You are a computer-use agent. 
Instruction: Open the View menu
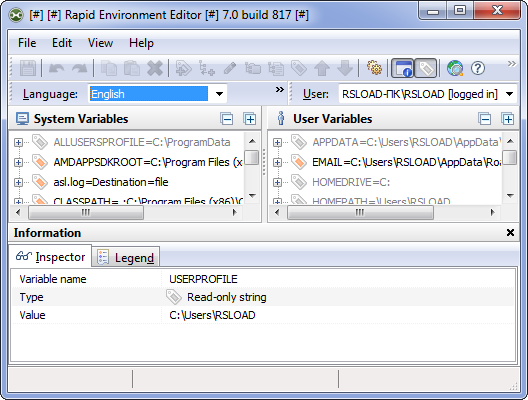[x=100, y=43]
